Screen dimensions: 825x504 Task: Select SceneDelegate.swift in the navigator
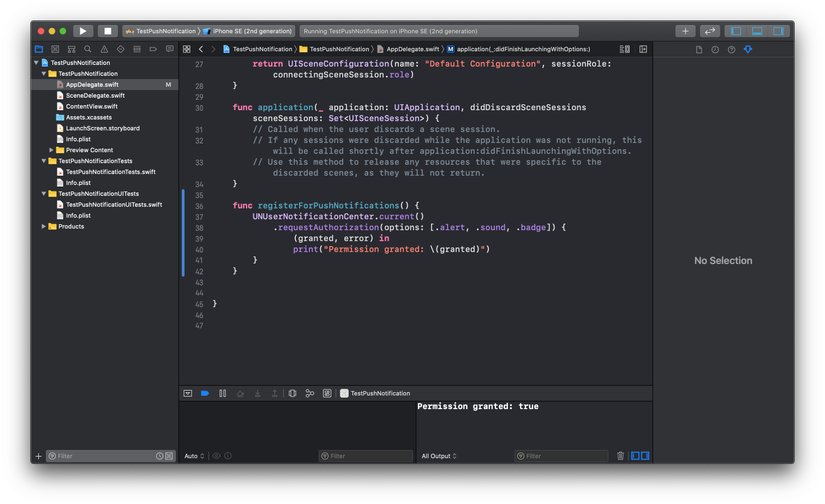click(x=95, y=96)
